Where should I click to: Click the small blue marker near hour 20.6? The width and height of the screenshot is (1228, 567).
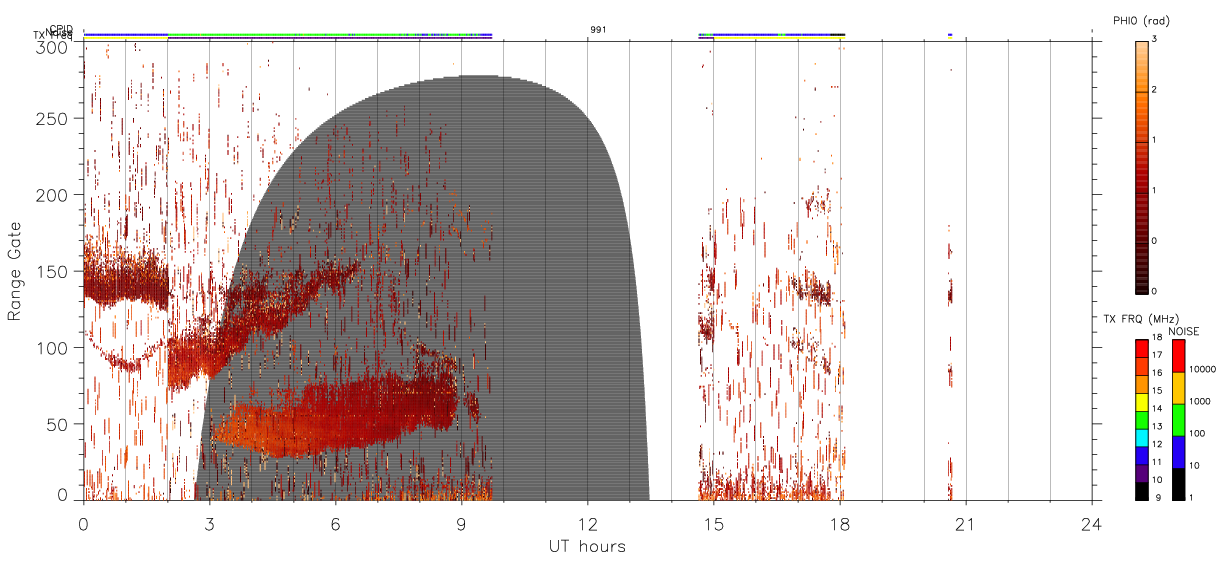tap(949, 35)
